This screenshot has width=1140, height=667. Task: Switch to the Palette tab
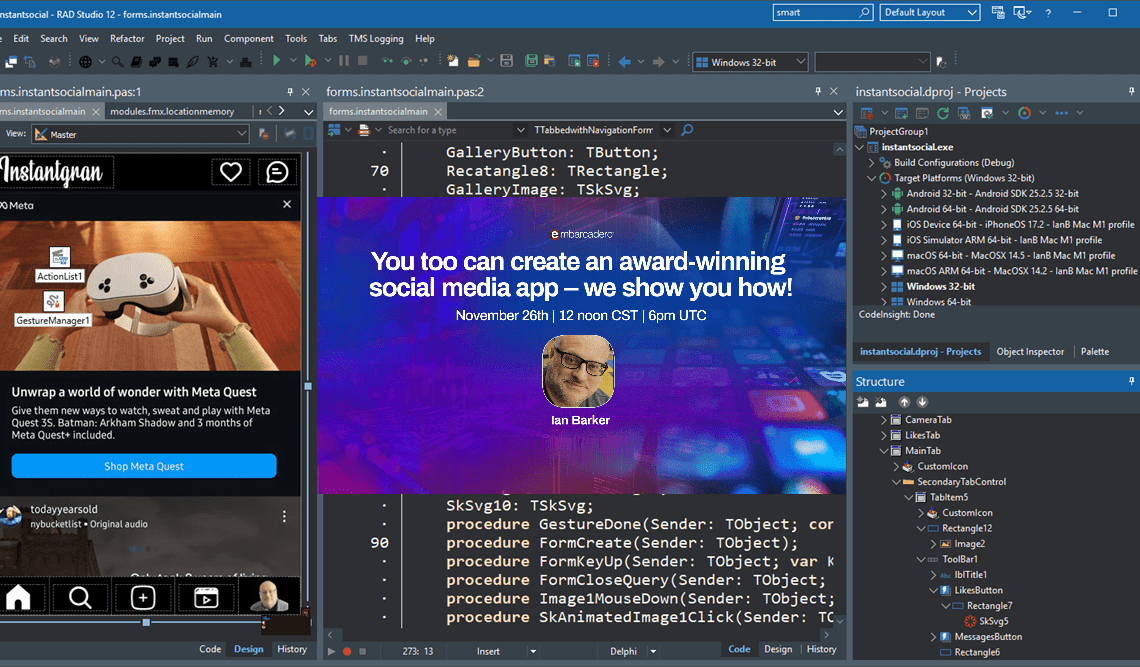click(x=1095, y=351)
